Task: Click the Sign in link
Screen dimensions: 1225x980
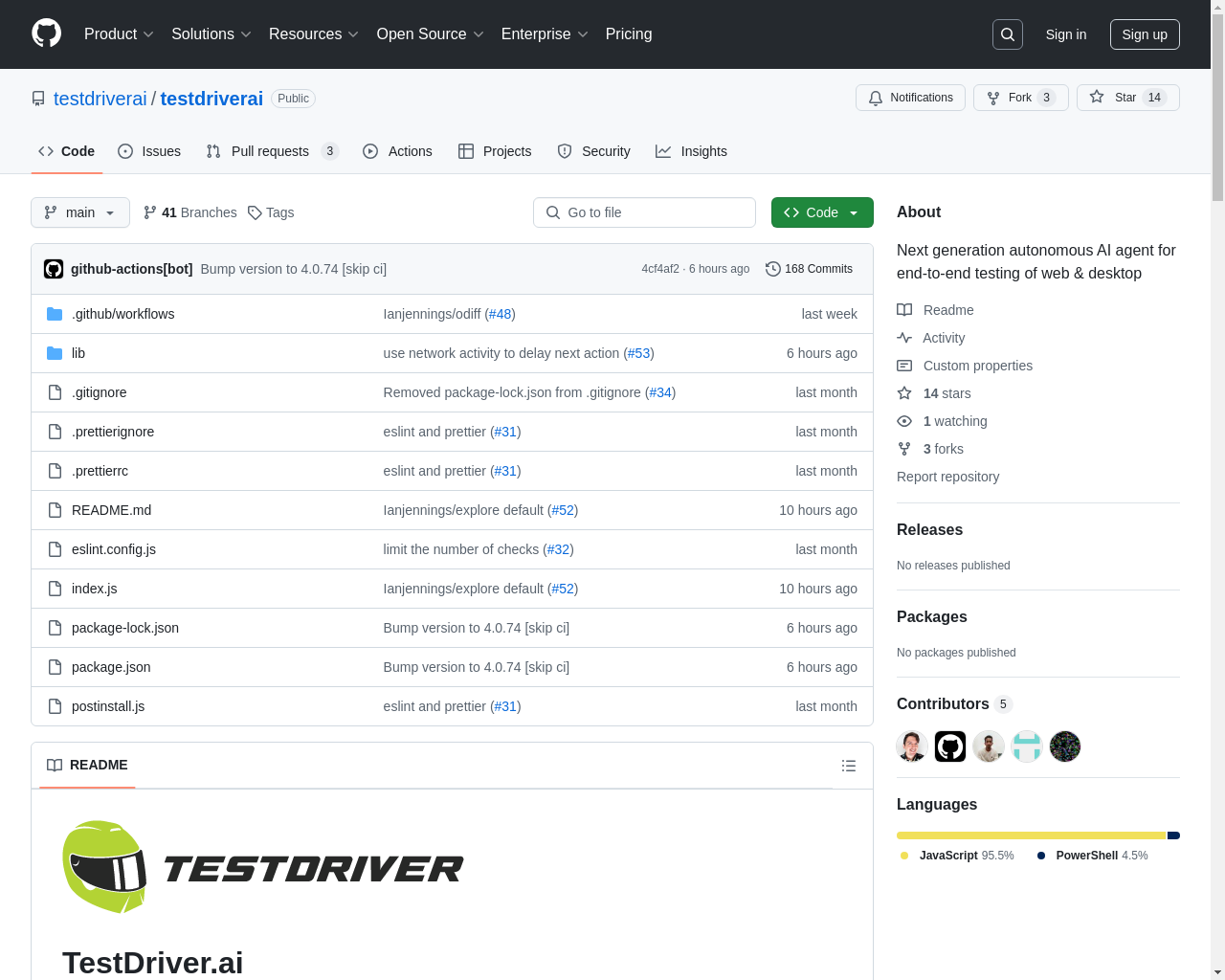Action: click(1066, 34)
